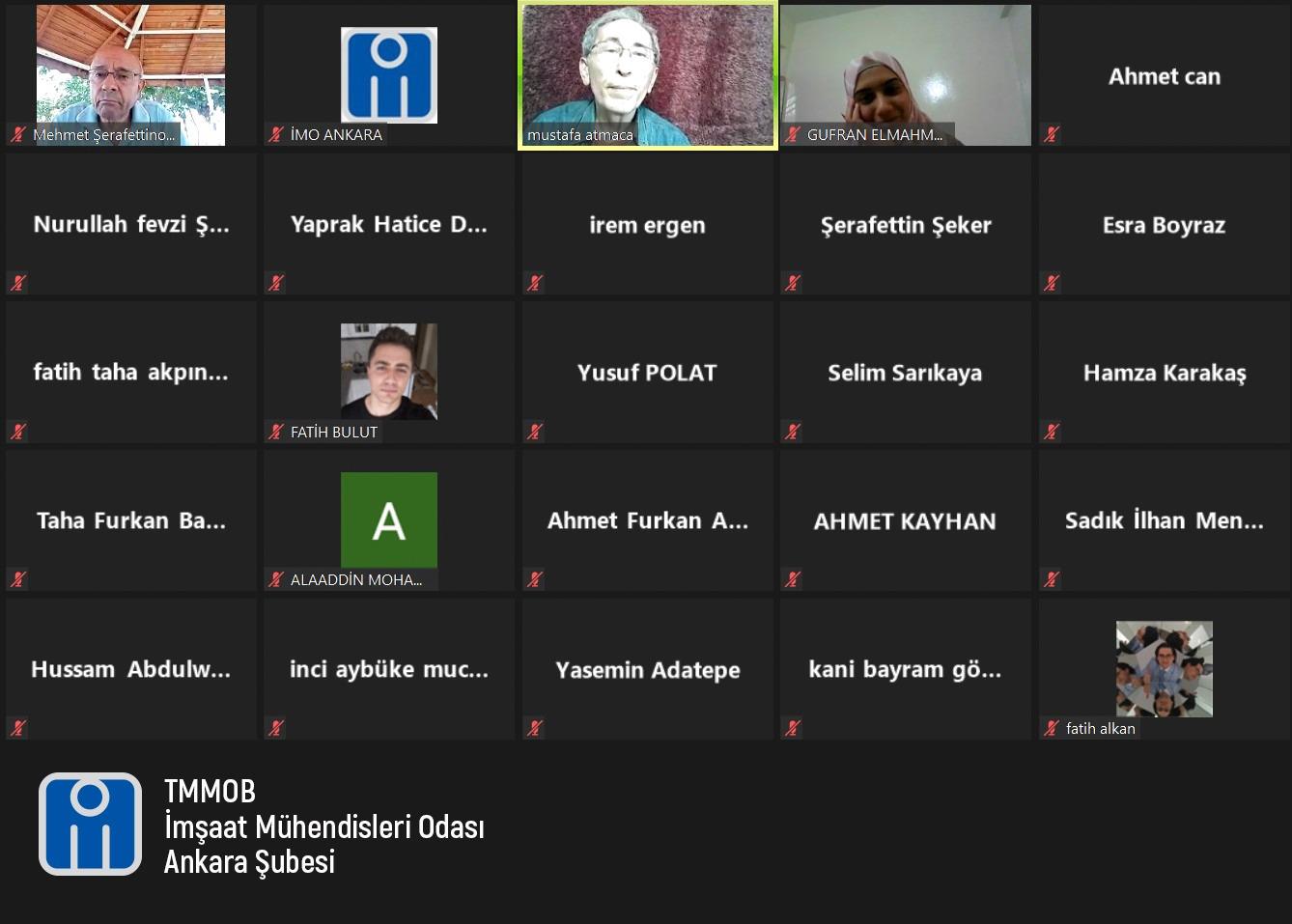Open GUFRAN ELMAHM's video tile
The height and width of the screenshot is (924, 1292).
906,75
